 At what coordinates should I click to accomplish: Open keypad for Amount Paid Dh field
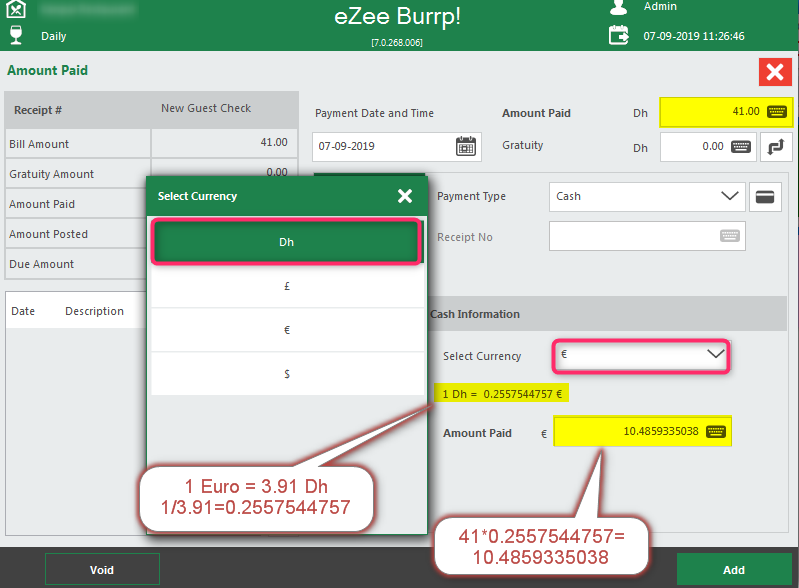click(x=777, y=112)
